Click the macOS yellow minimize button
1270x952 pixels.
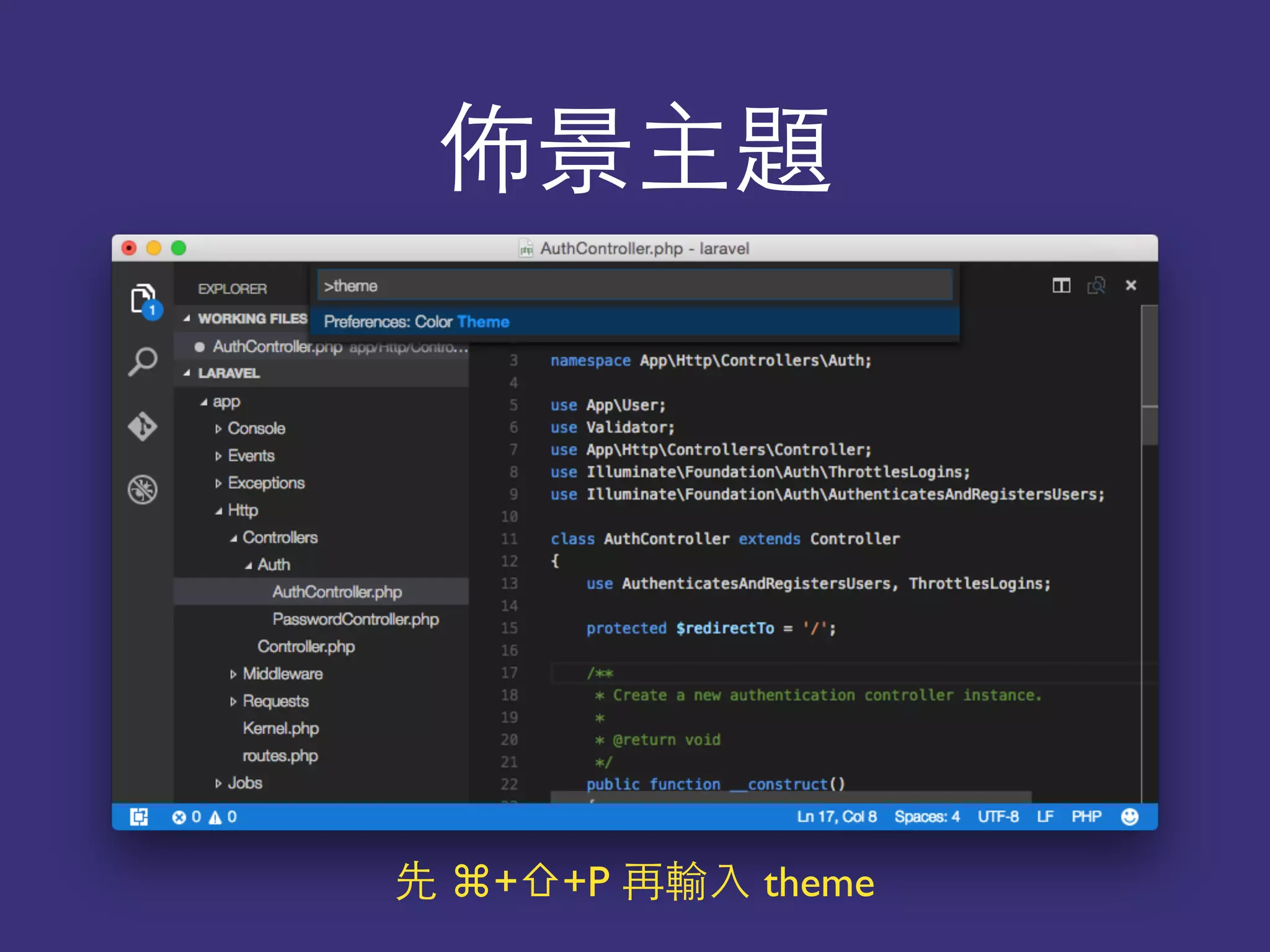pyautogui.click(x=154, y=249)
